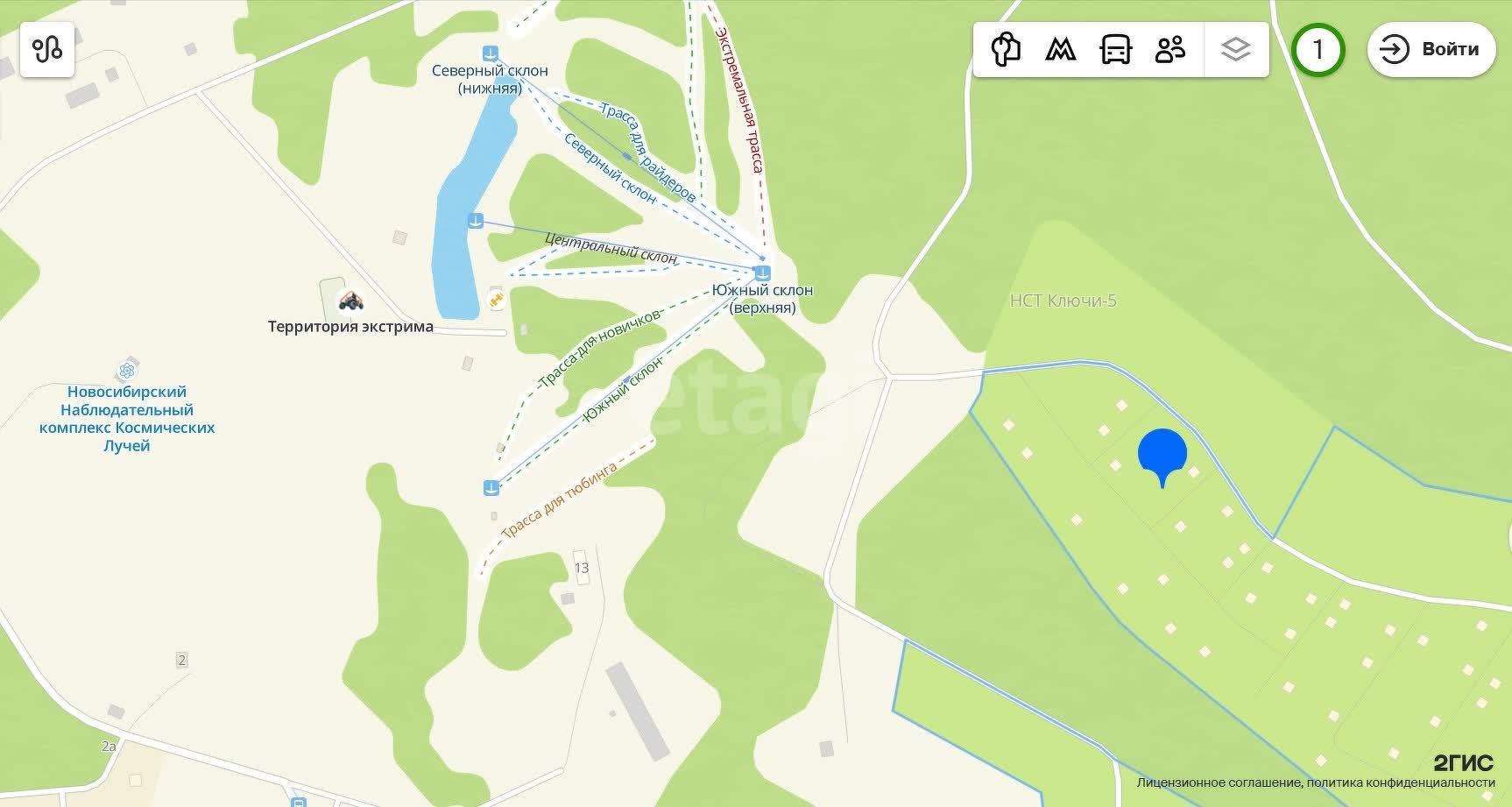Click the yellow sports icon near pond
The height and width of the screenshot is (807, 1512).
[497, 301]
